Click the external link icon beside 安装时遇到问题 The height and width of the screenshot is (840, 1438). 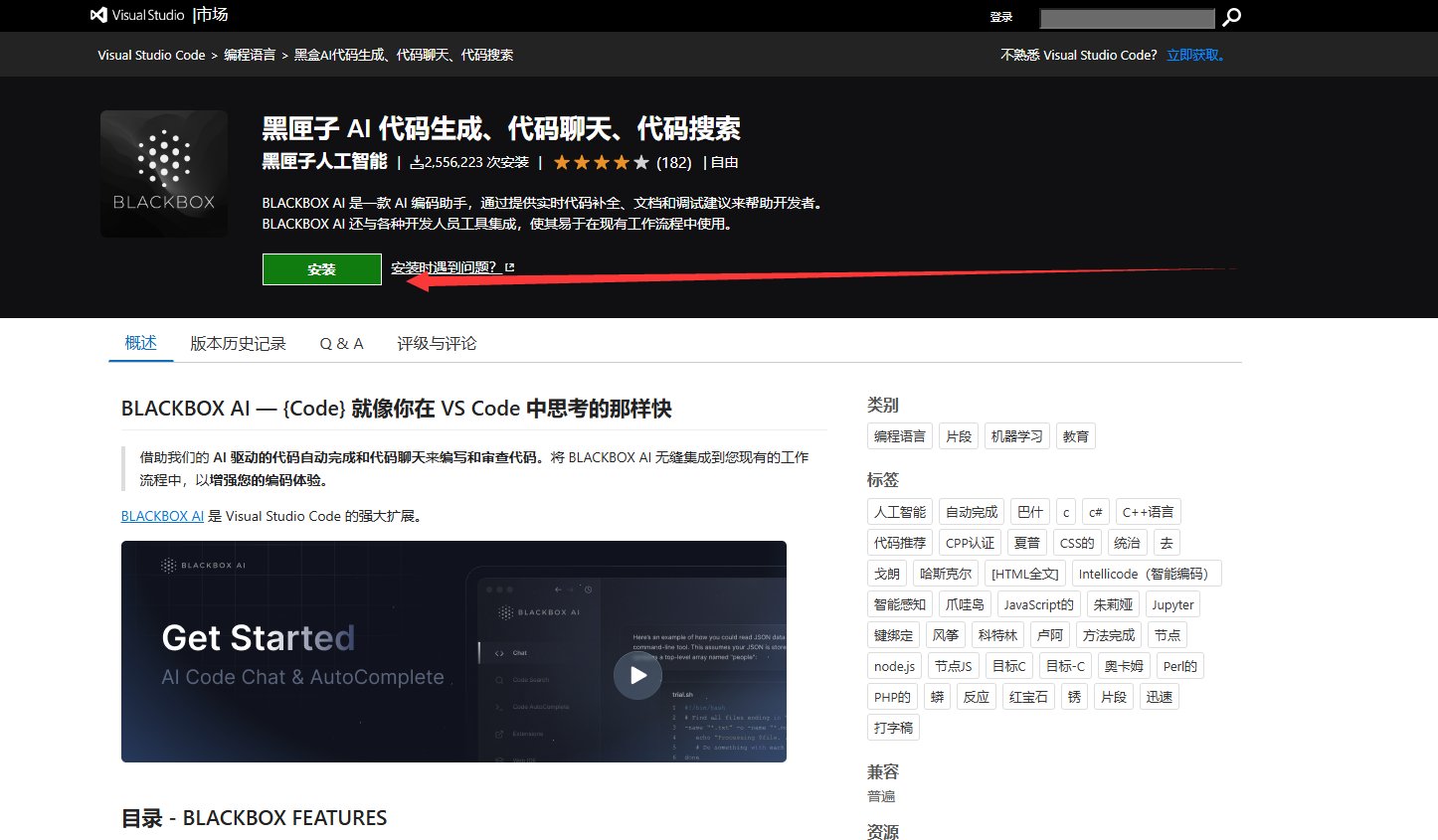point(510,267)
